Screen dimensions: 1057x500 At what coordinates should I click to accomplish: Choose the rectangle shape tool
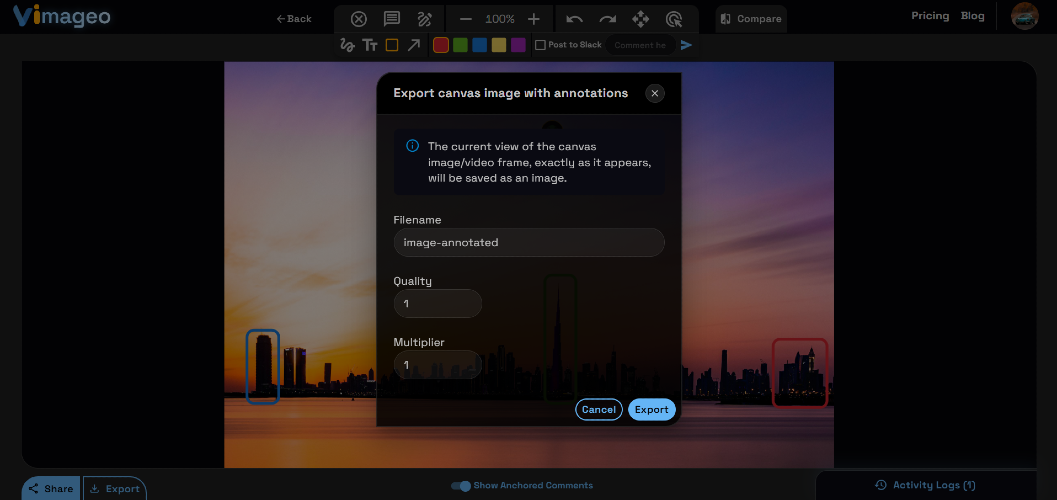pyautogui.click(x=392, y=45)
